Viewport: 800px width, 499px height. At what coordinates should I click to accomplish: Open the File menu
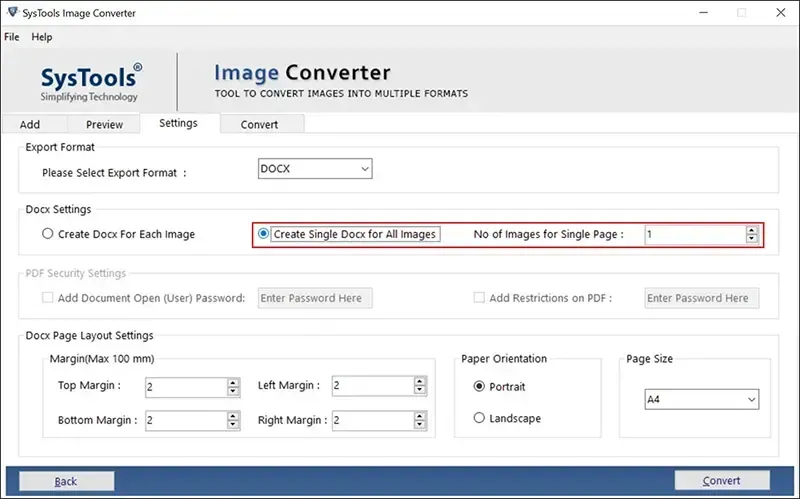(12, 37)
